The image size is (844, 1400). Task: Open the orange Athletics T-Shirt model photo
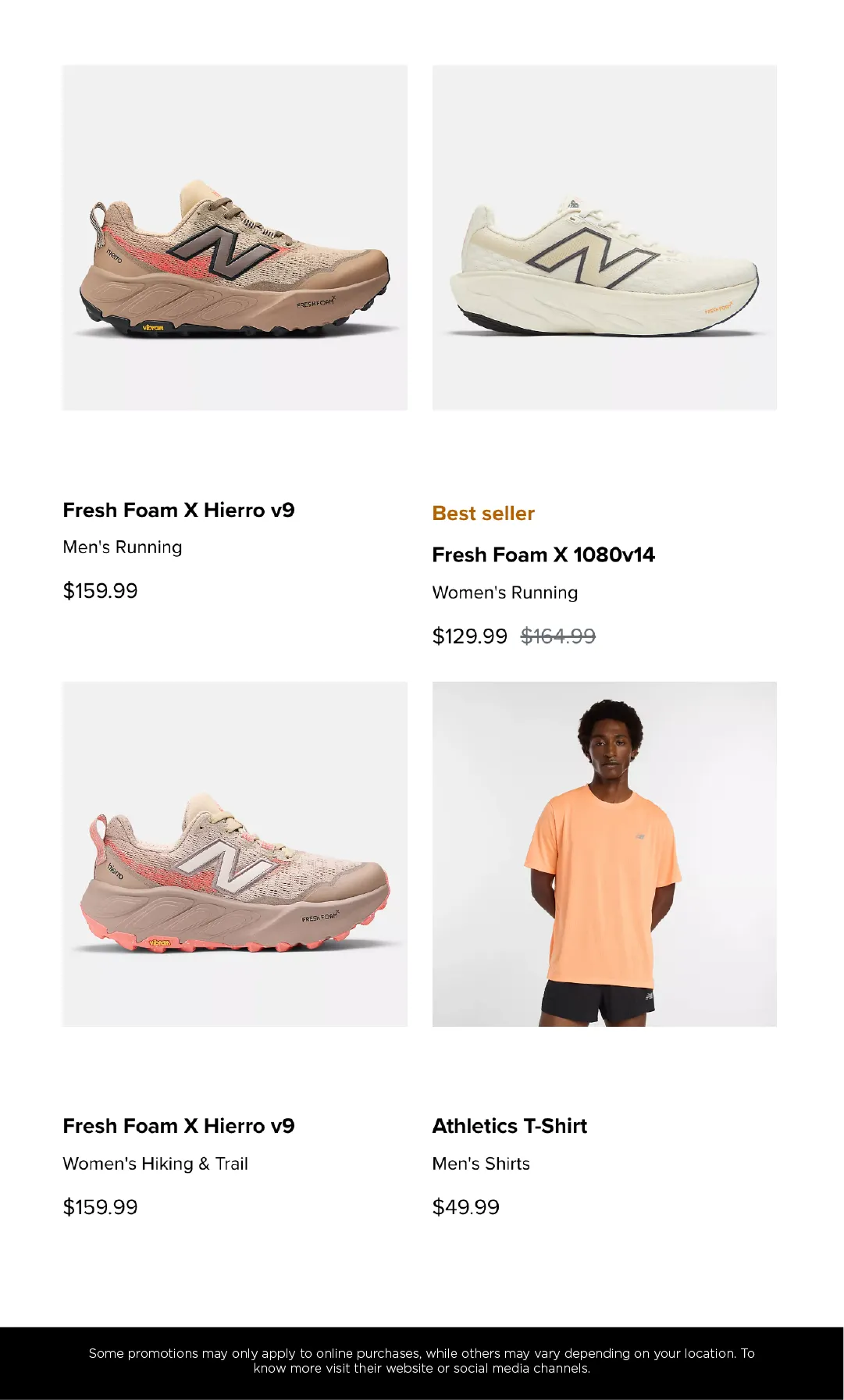coord(604,854)
